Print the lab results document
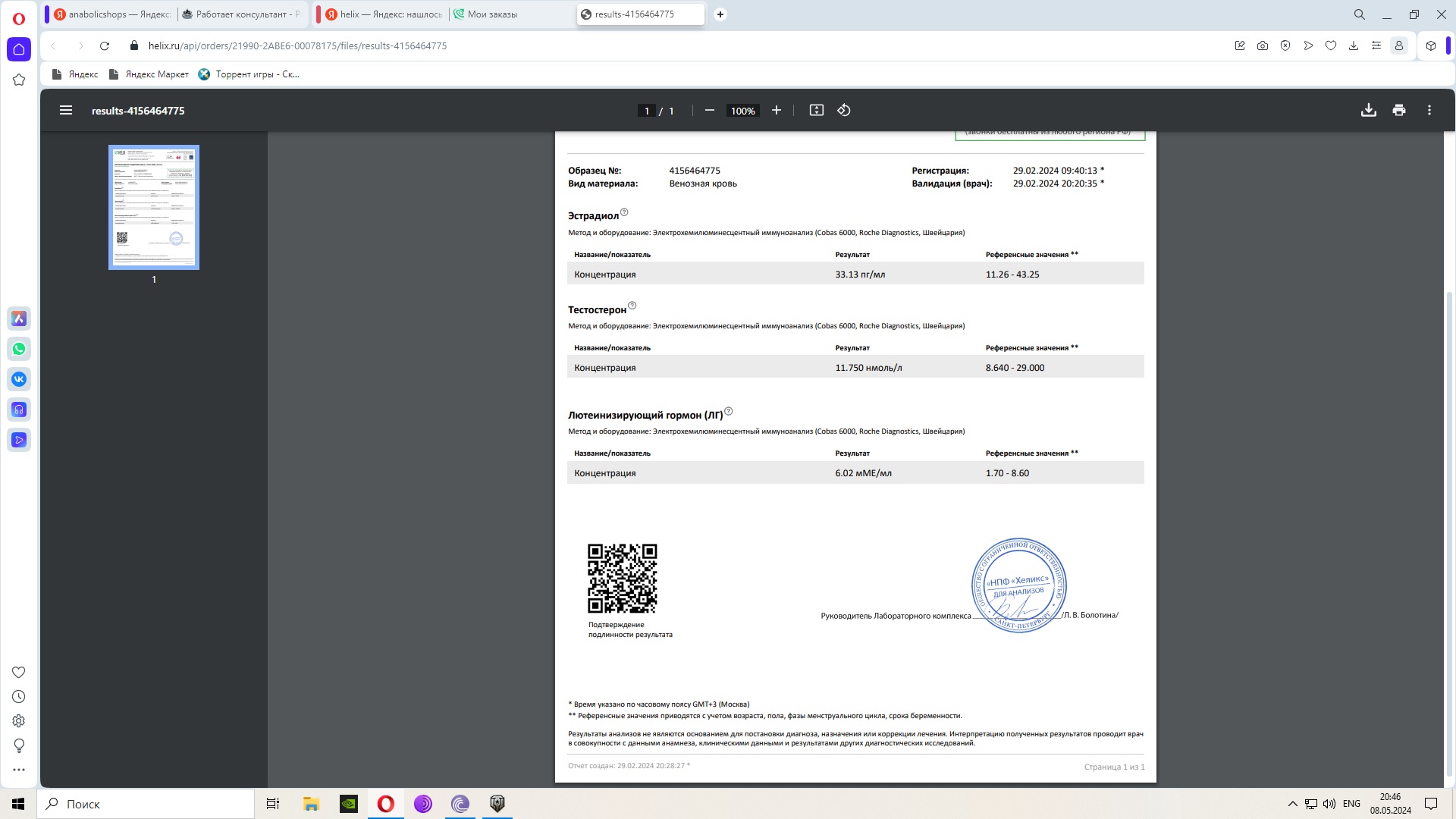Screen dimensions: 1456x819 [x=1399, y=111]
